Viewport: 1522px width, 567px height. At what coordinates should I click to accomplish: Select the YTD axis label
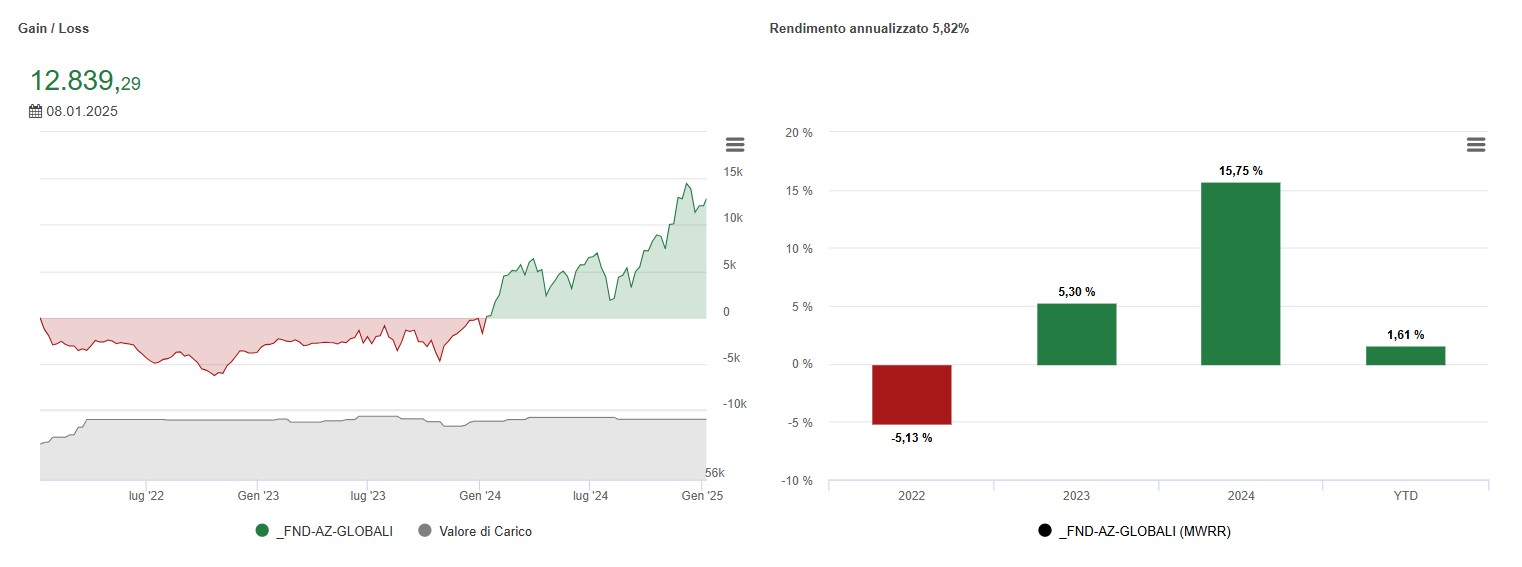1405,496
